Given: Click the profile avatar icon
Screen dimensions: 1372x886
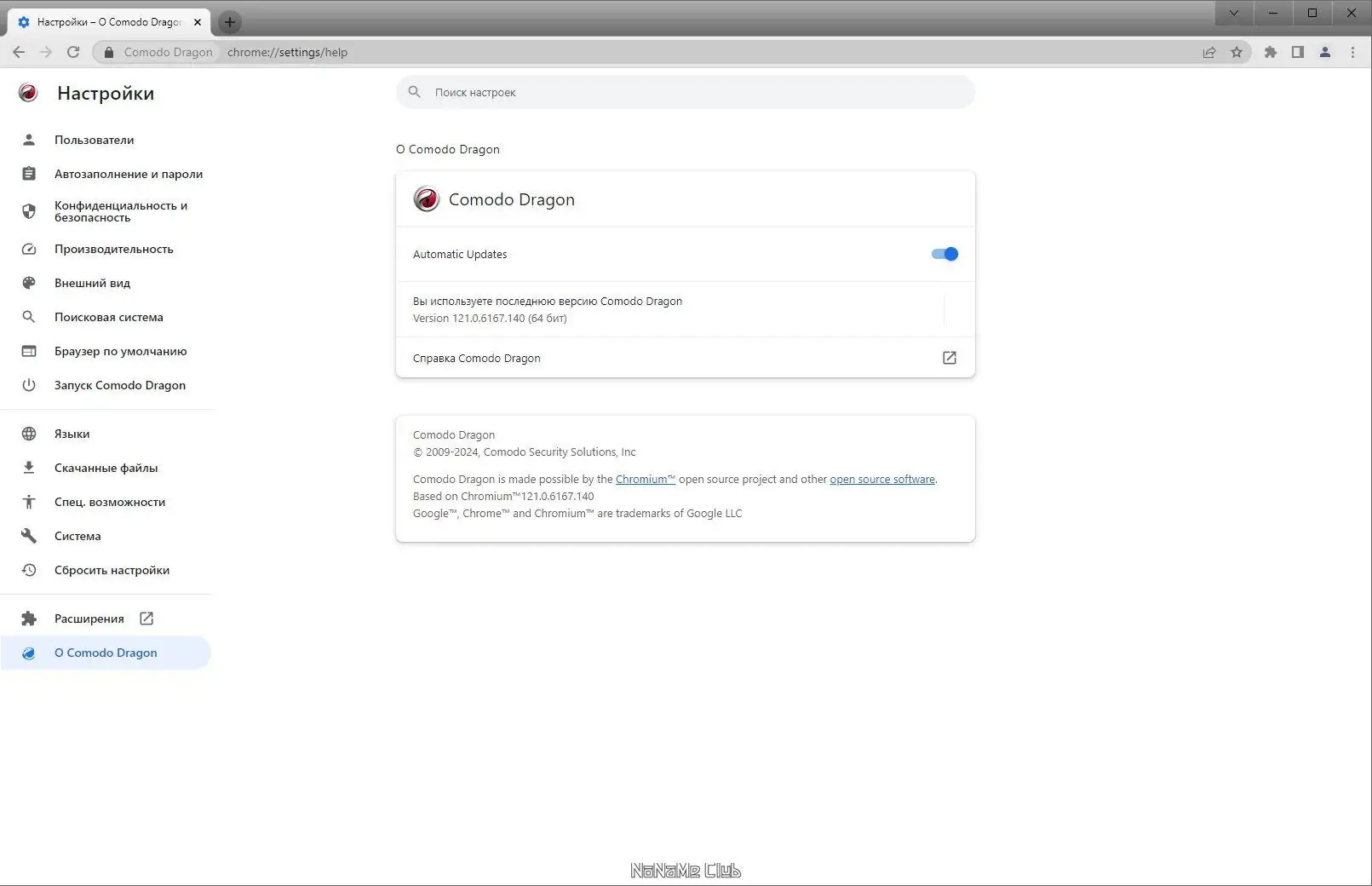Looking at the screenshot, I should (x=1325, y=52).
